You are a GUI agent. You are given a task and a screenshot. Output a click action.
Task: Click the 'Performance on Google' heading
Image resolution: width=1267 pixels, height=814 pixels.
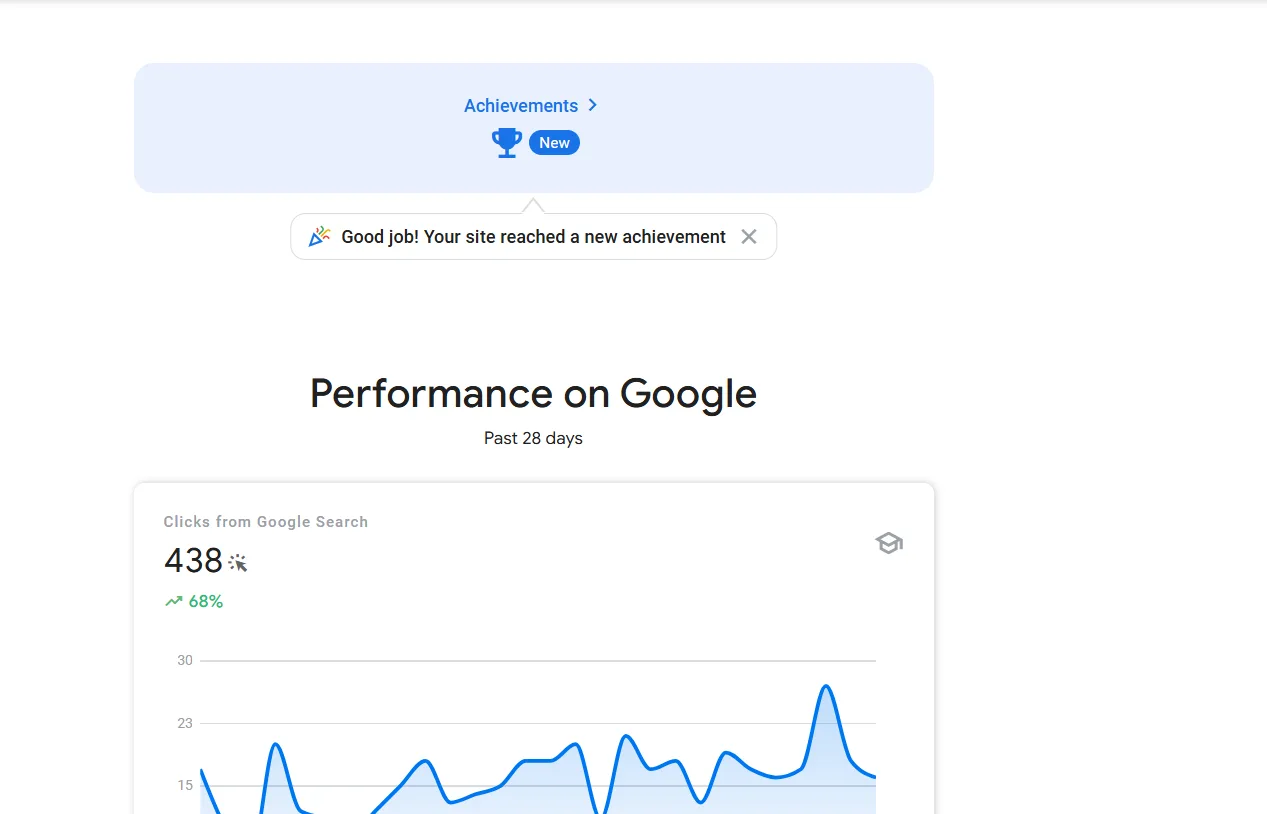click(533, 393)
